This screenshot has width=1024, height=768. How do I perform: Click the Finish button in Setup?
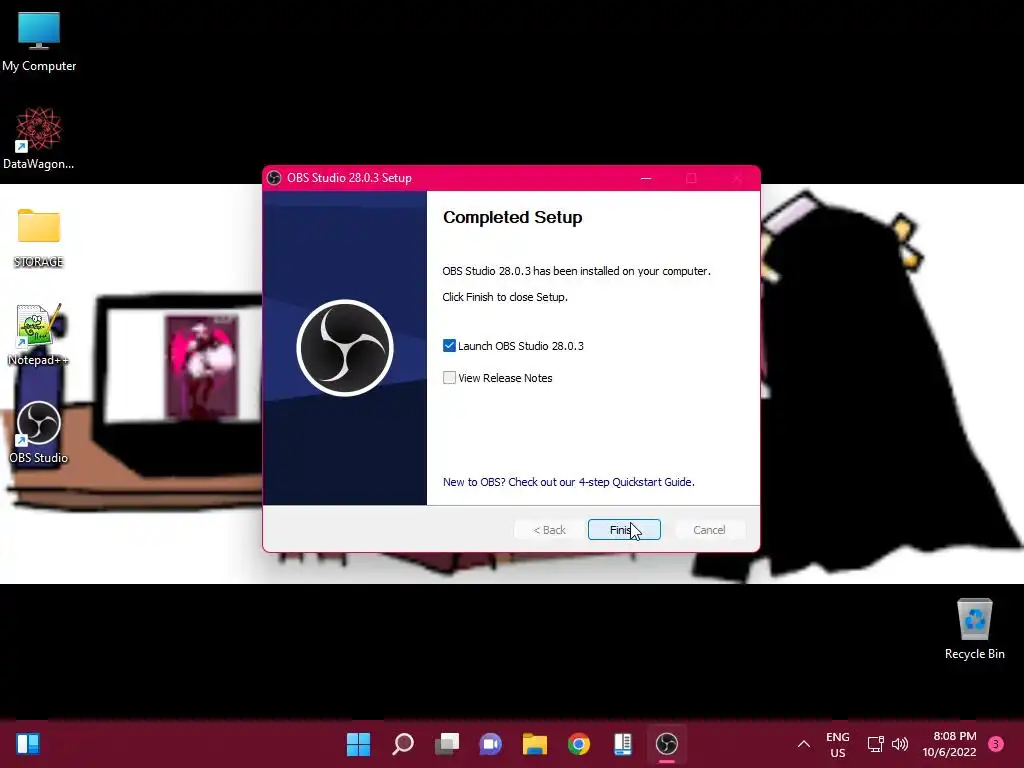pos(624,530)
